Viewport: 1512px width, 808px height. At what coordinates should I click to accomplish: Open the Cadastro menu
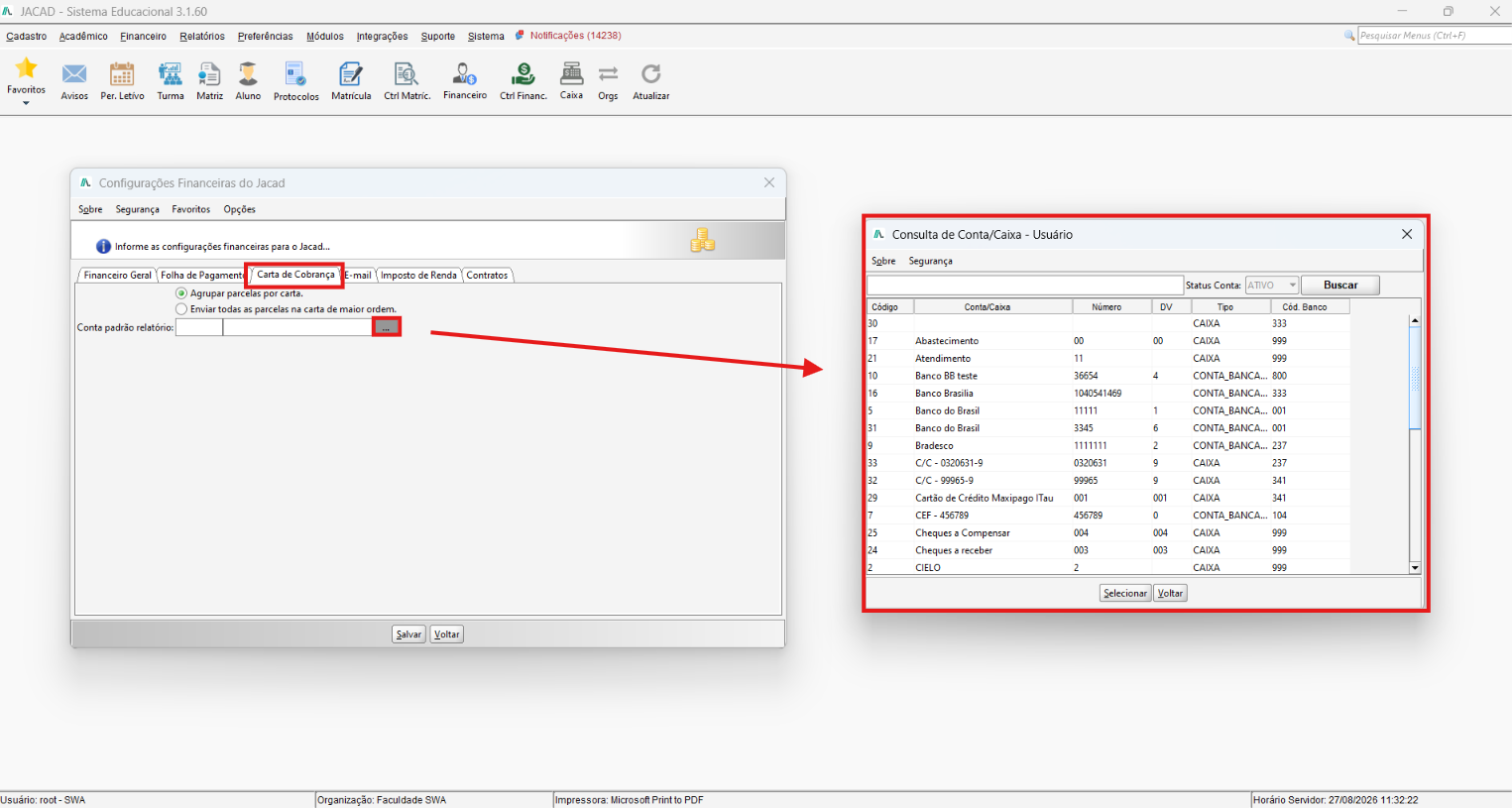click(26, 37)
